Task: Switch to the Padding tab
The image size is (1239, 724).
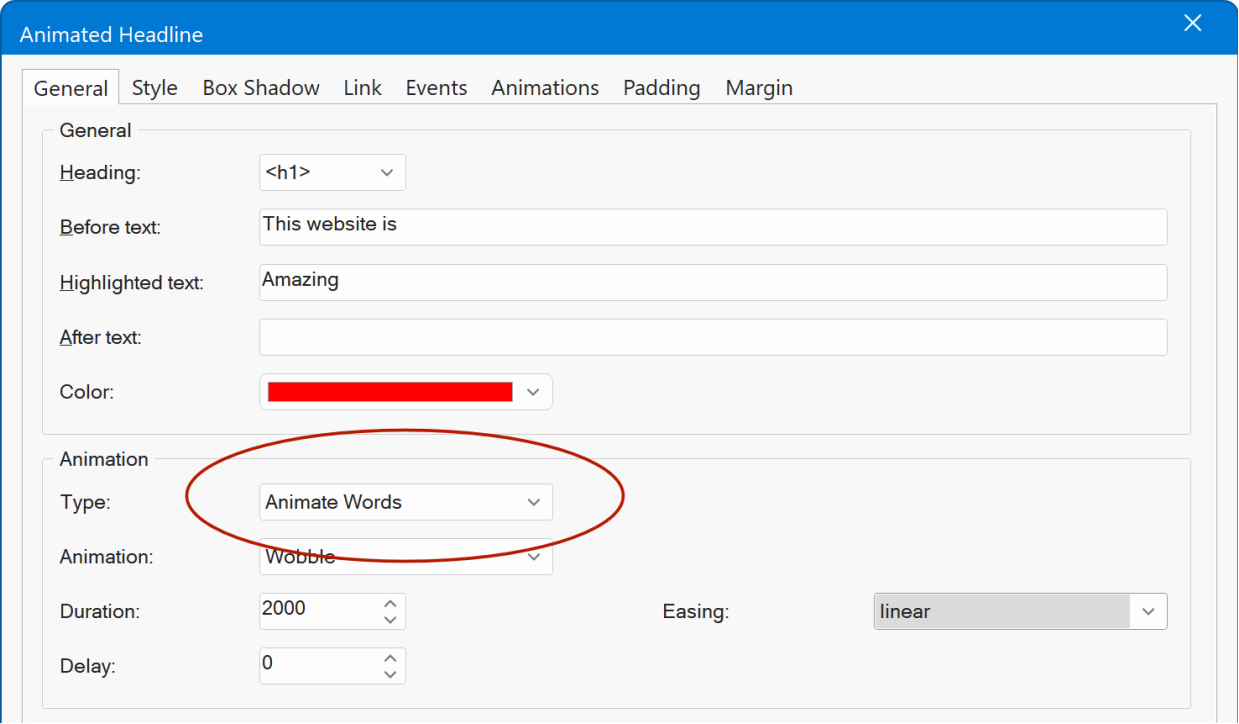Action: 661,88
